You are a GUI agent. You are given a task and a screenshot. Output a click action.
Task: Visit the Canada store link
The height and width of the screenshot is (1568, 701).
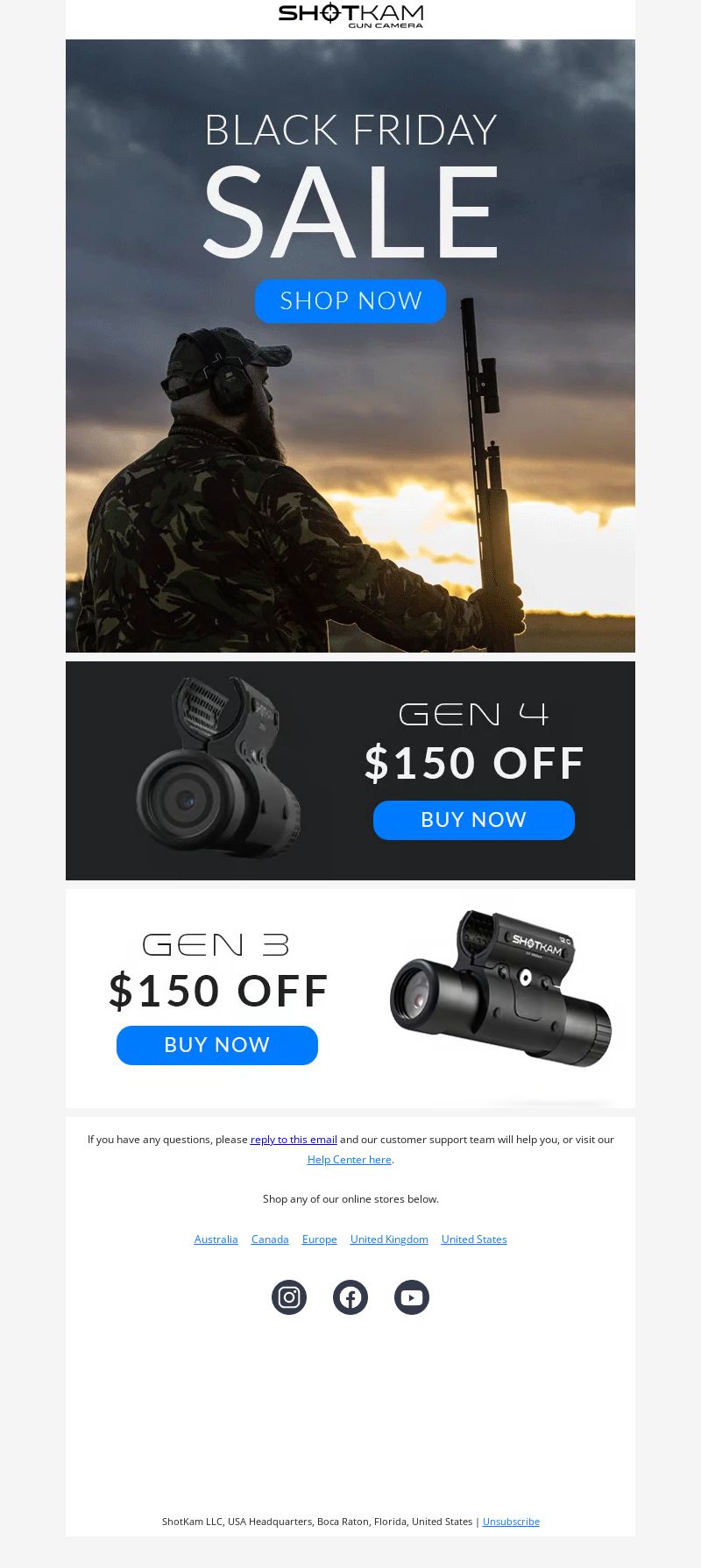pos(270,1240)
